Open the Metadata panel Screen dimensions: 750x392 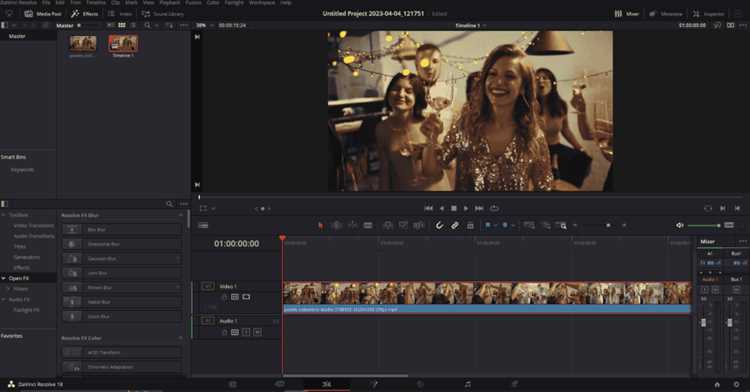pos(666,14)
